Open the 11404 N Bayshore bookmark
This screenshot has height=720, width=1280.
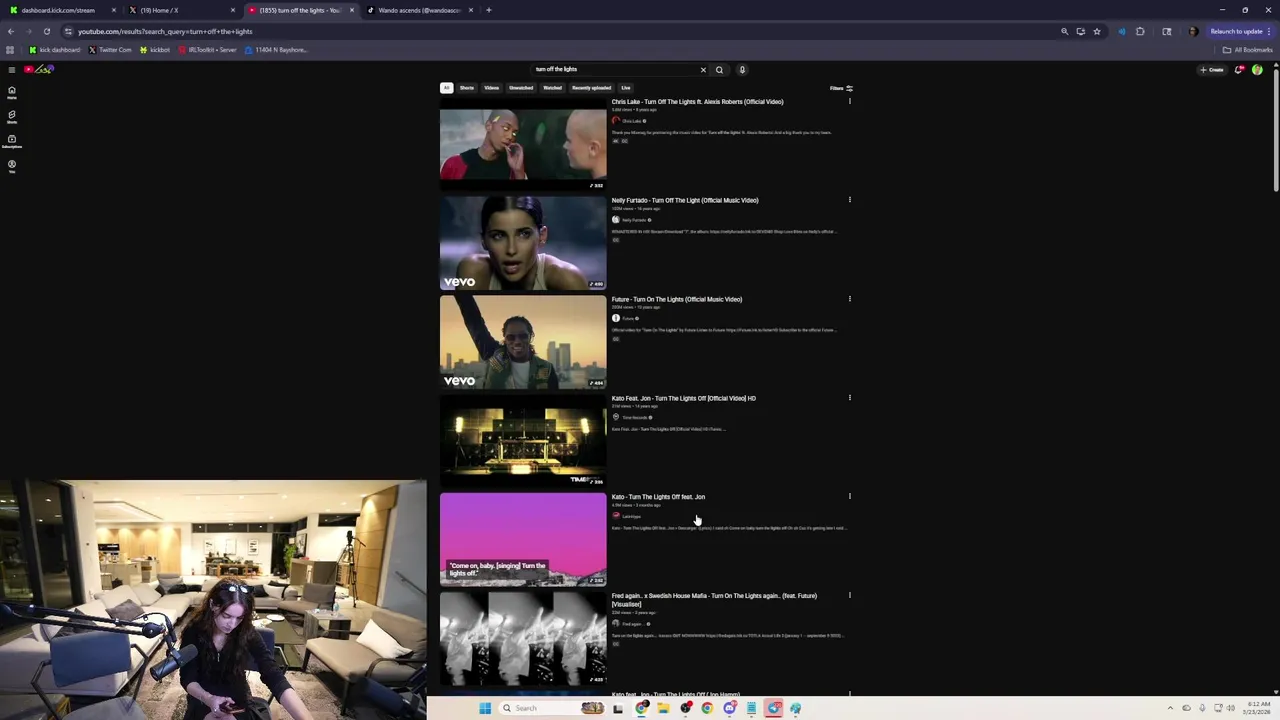276,50
